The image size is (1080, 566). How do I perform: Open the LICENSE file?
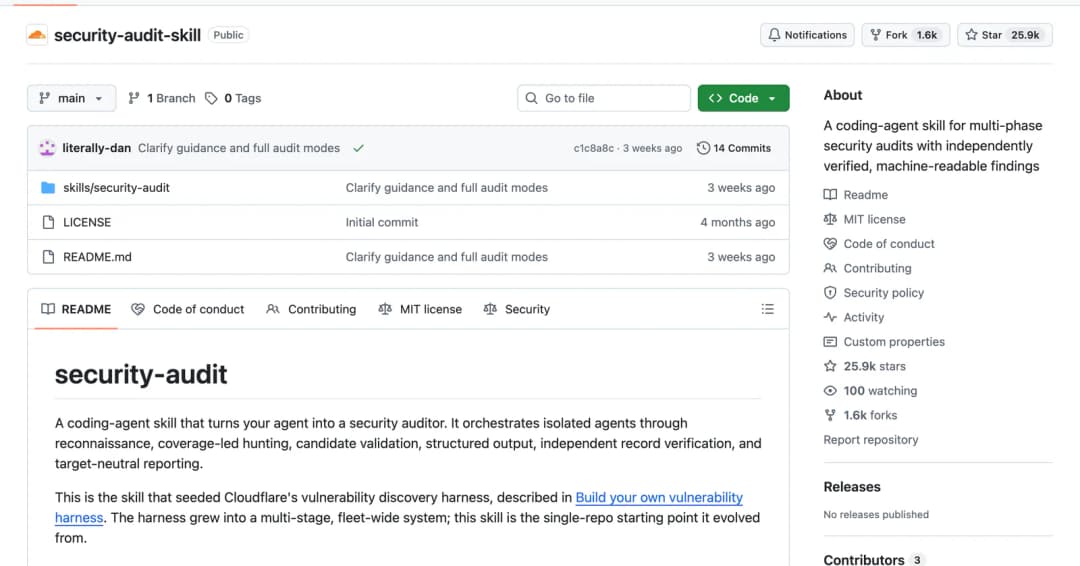(87, 222)
